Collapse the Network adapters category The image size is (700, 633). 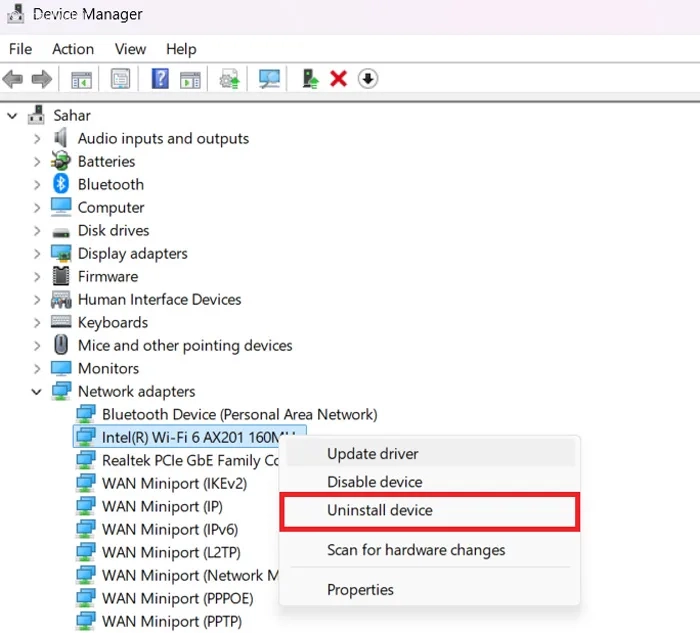point(37,392)
